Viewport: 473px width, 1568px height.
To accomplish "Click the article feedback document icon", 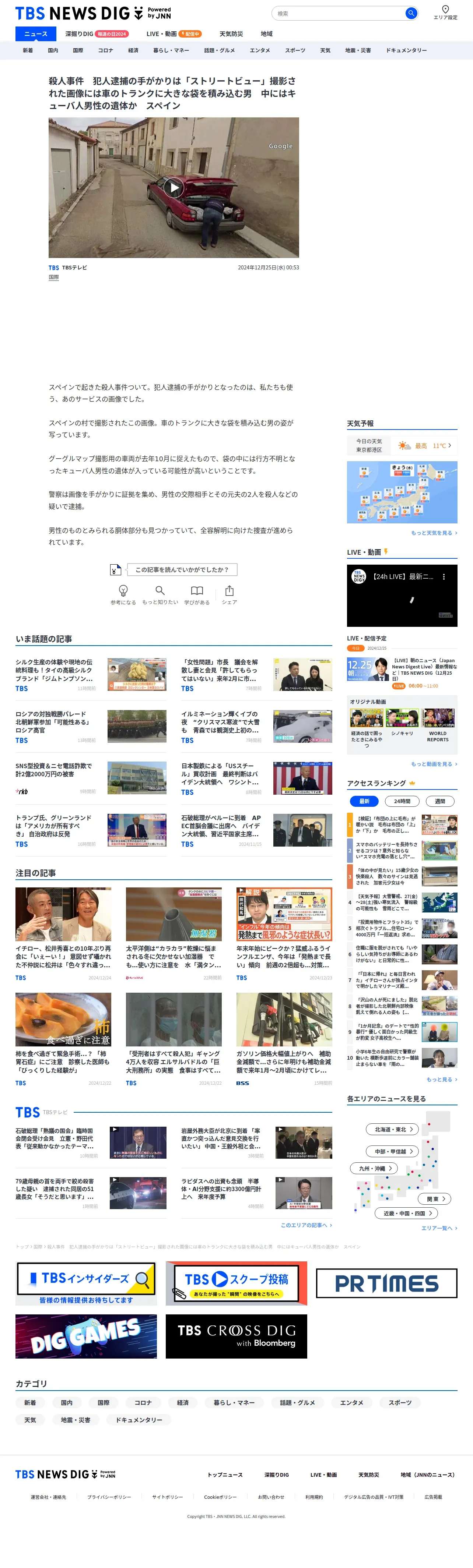I will pos(115,570).
